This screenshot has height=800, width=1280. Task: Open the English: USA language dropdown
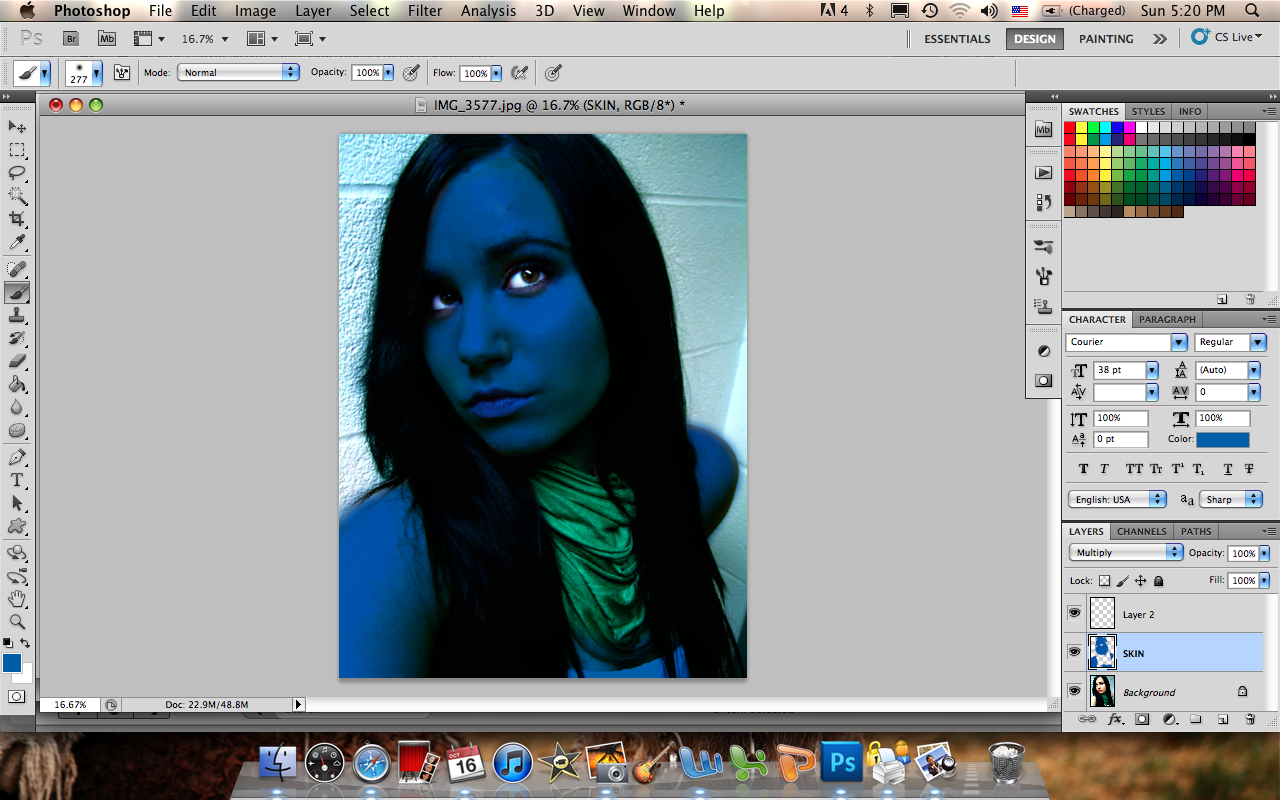pos(1117,499)
